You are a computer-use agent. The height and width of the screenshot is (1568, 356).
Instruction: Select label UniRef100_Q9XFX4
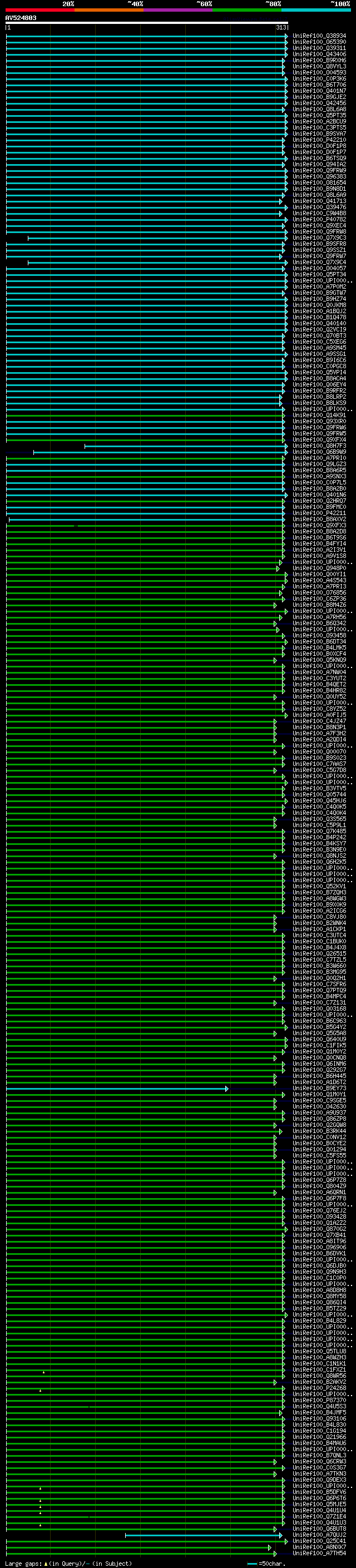pyautogui.click(x=319, y=439)
